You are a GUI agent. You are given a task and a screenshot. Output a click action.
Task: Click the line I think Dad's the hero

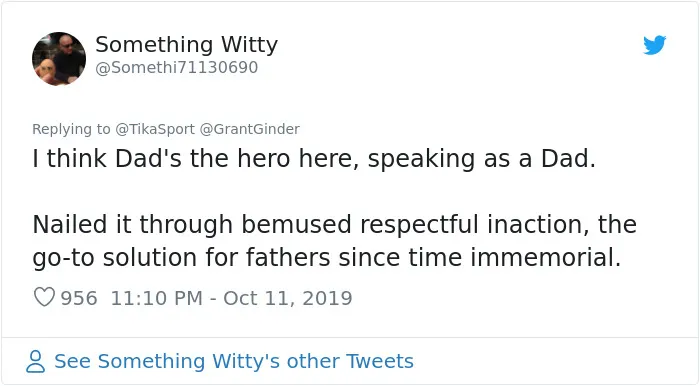click(314, 158)
